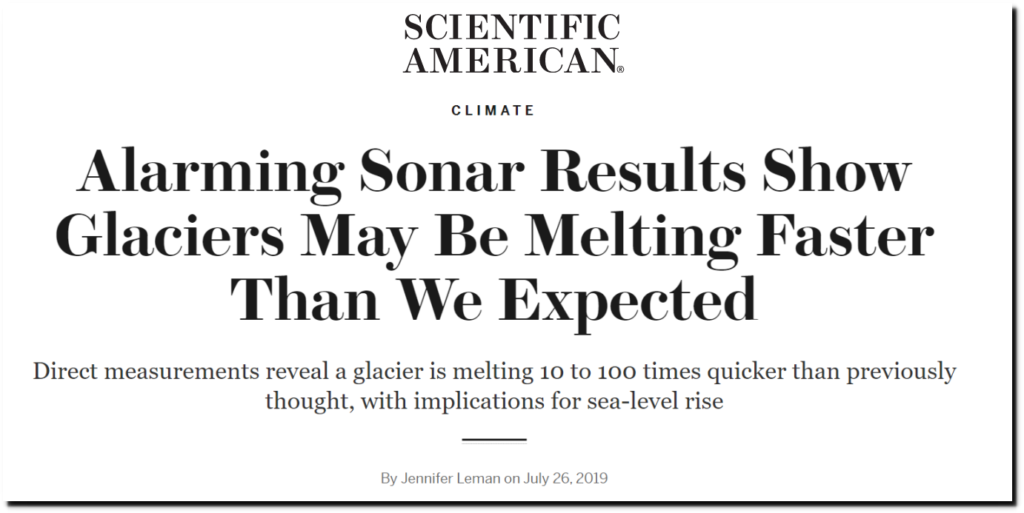
Task: Click the headline word Sonar
Action: tap(441, 172)
